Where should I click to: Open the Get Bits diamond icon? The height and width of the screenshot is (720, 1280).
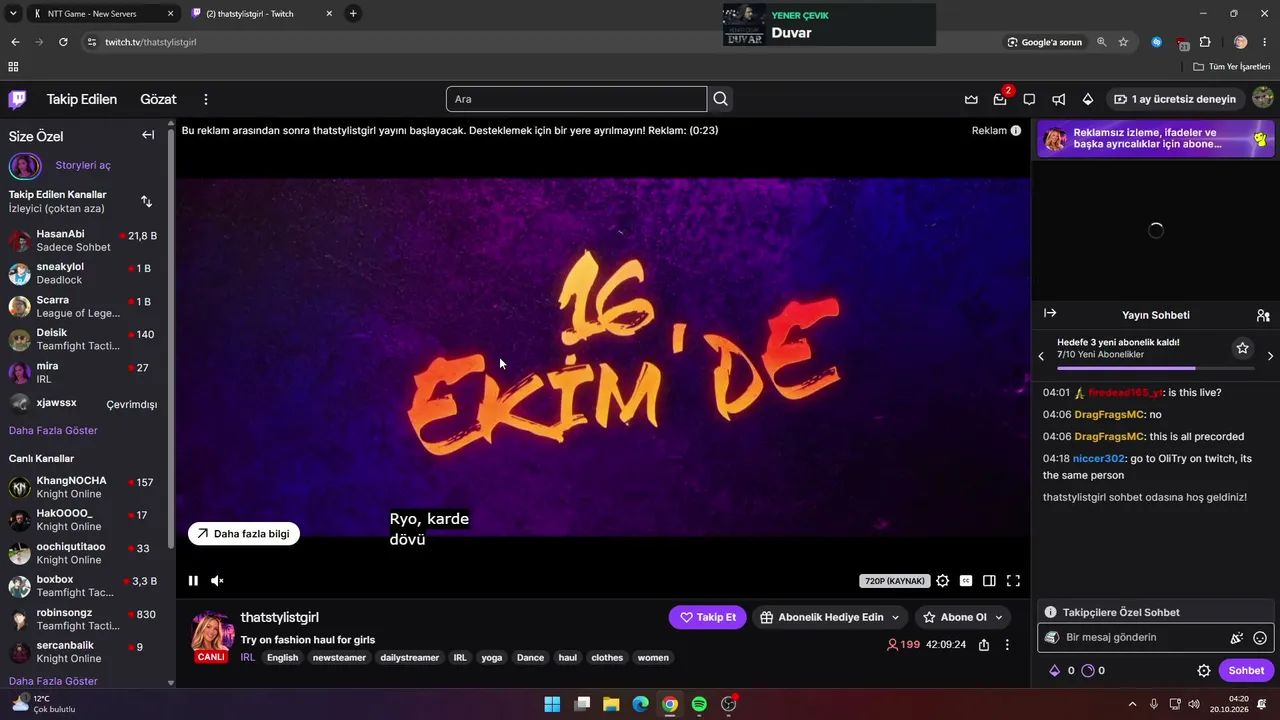click(x=1088, y=99)
